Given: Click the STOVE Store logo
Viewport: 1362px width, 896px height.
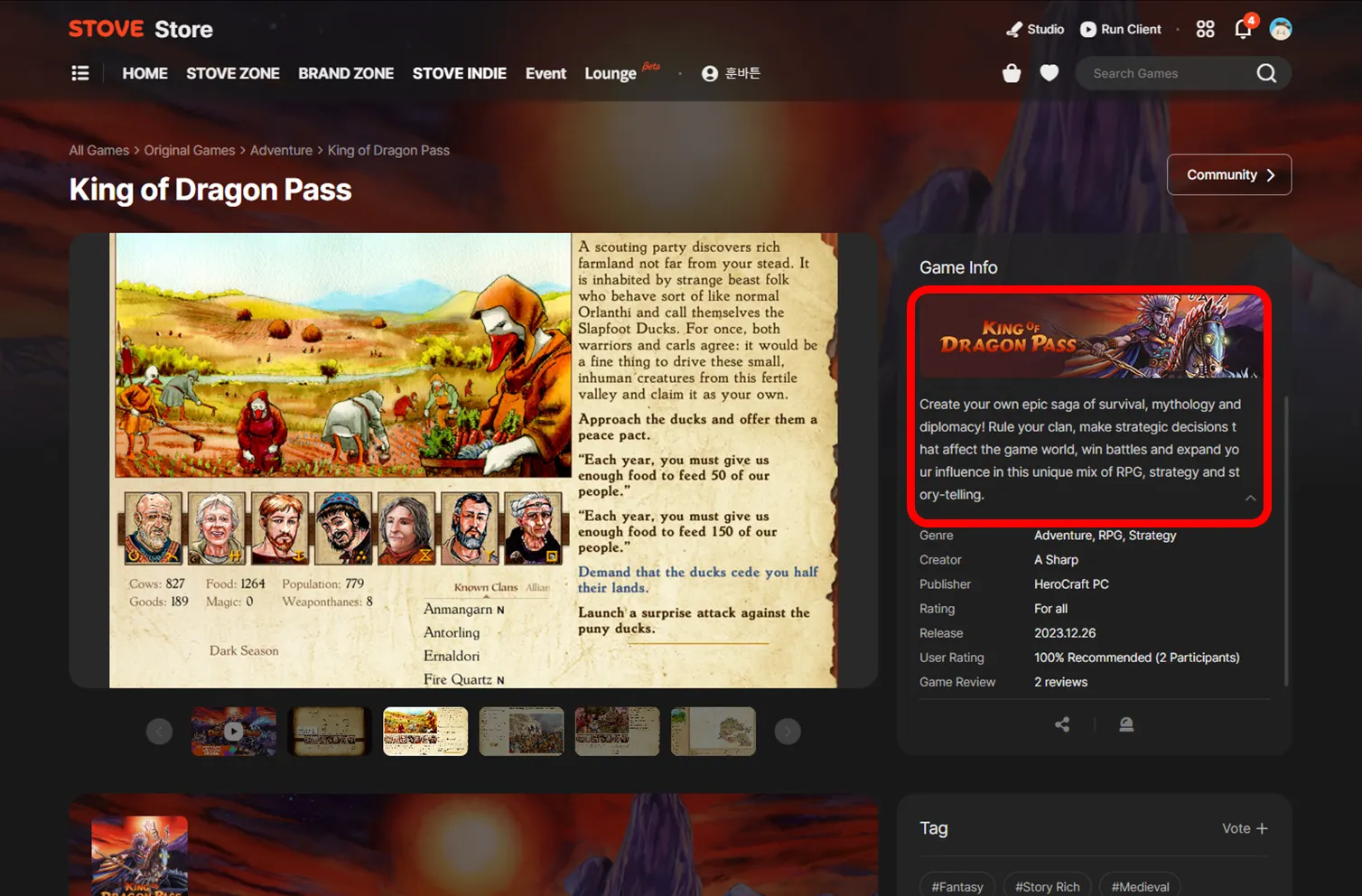Looking at the screenshot, I should coord(141,29).
